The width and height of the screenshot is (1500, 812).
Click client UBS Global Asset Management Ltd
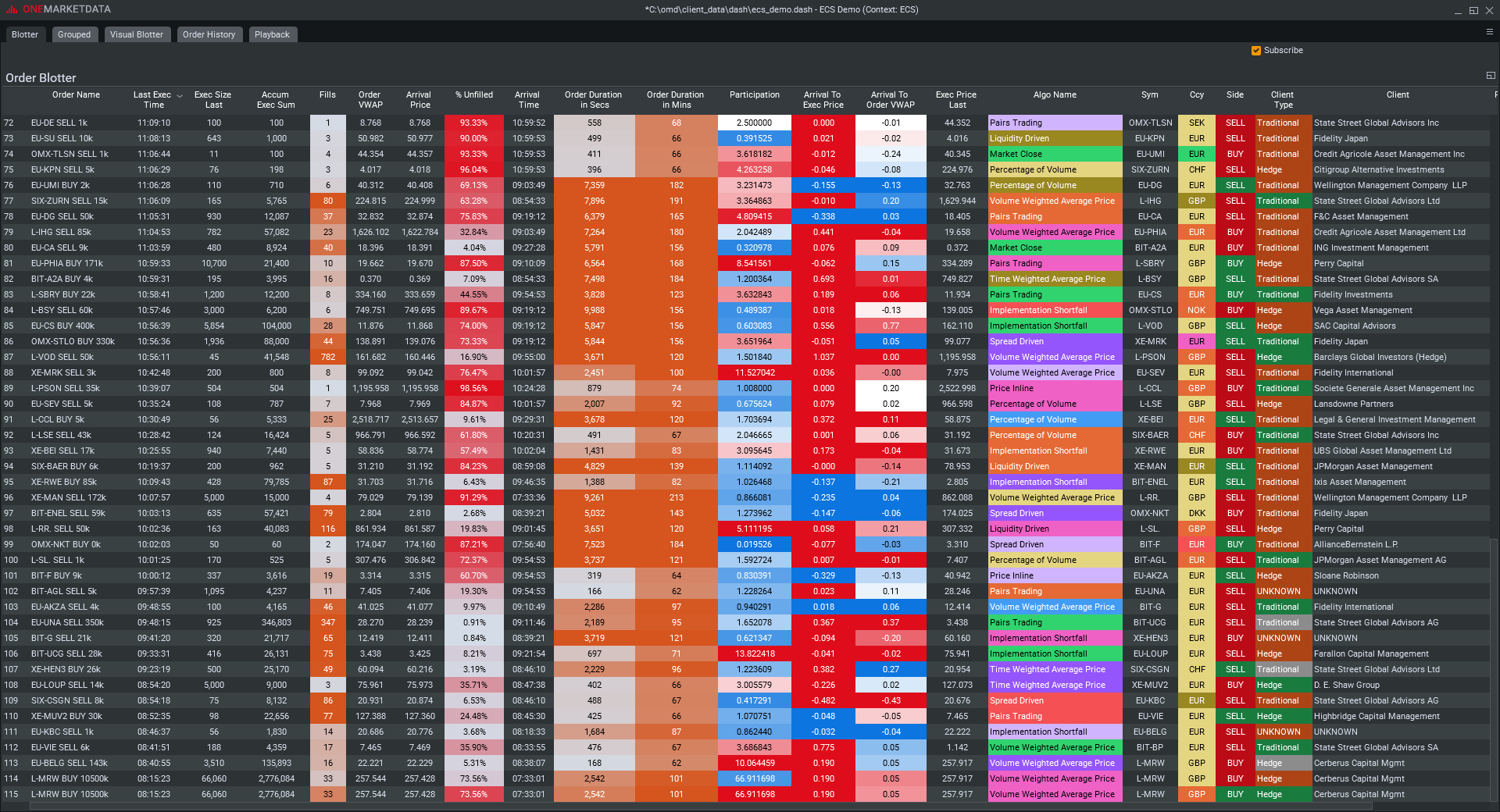pyautogui.click(x=1382, y=451)
